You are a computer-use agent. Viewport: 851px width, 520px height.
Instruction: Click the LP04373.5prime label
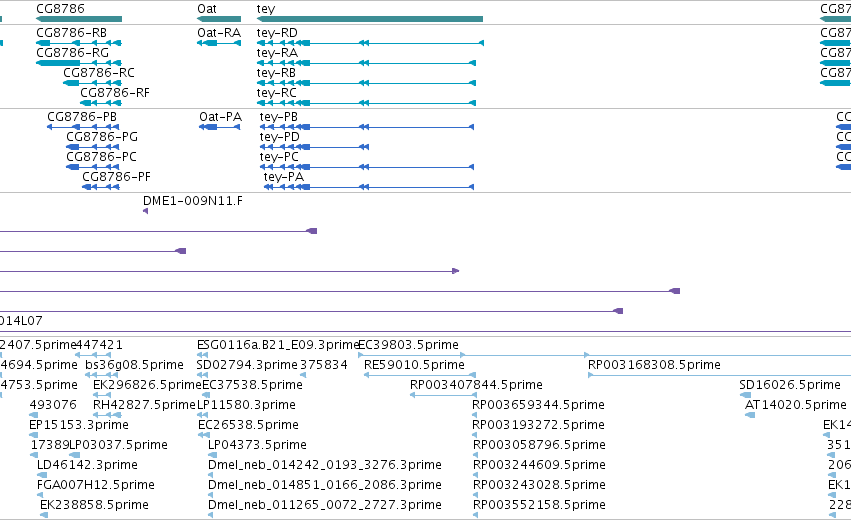point(257,445)
